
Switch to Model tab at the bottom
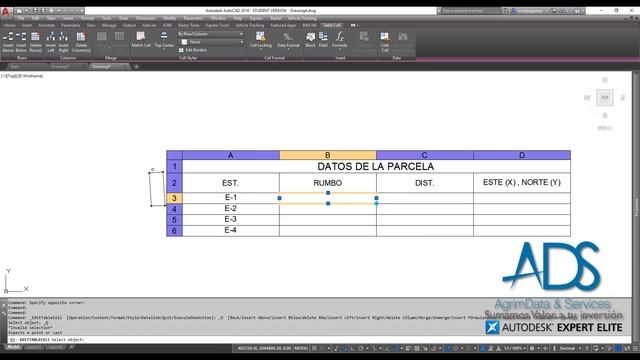point(13,347)
